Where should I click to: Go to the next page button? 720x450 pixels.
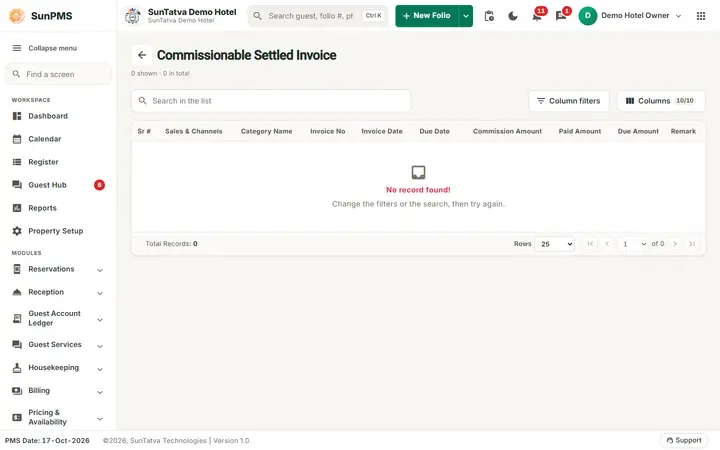[675, 244]
